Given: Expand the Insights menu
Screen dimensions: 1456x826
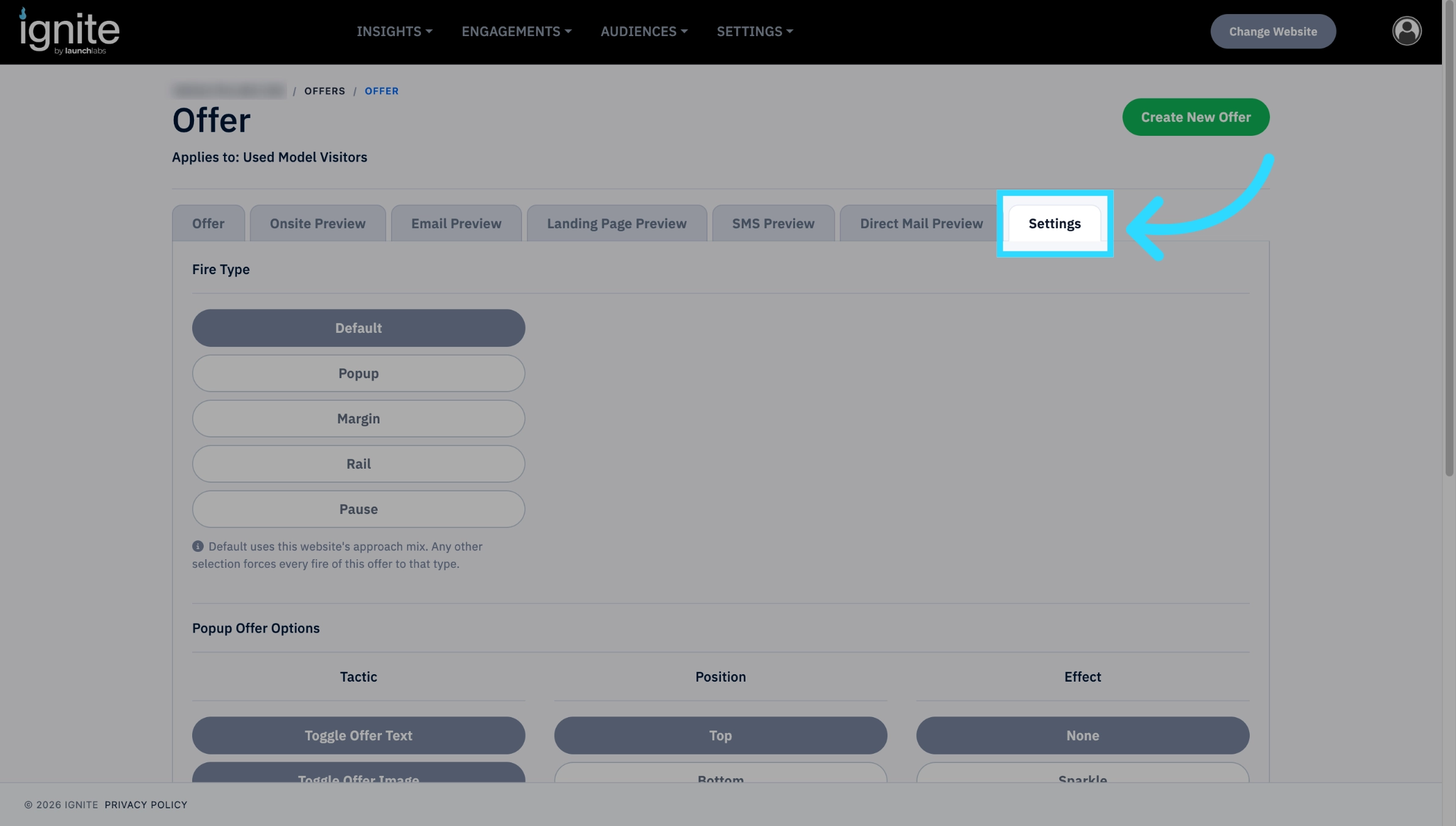Looking at the screenshot, I should (394, 31).
